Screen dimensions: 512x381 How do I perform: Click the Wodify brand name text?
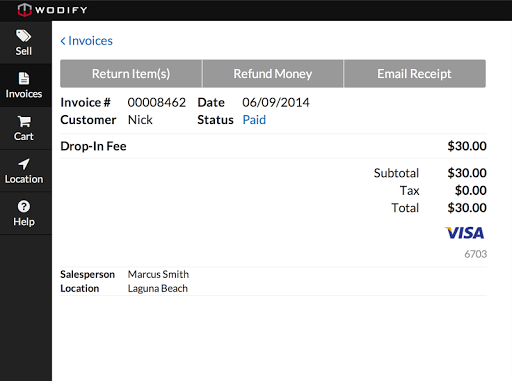coord(61,10)
